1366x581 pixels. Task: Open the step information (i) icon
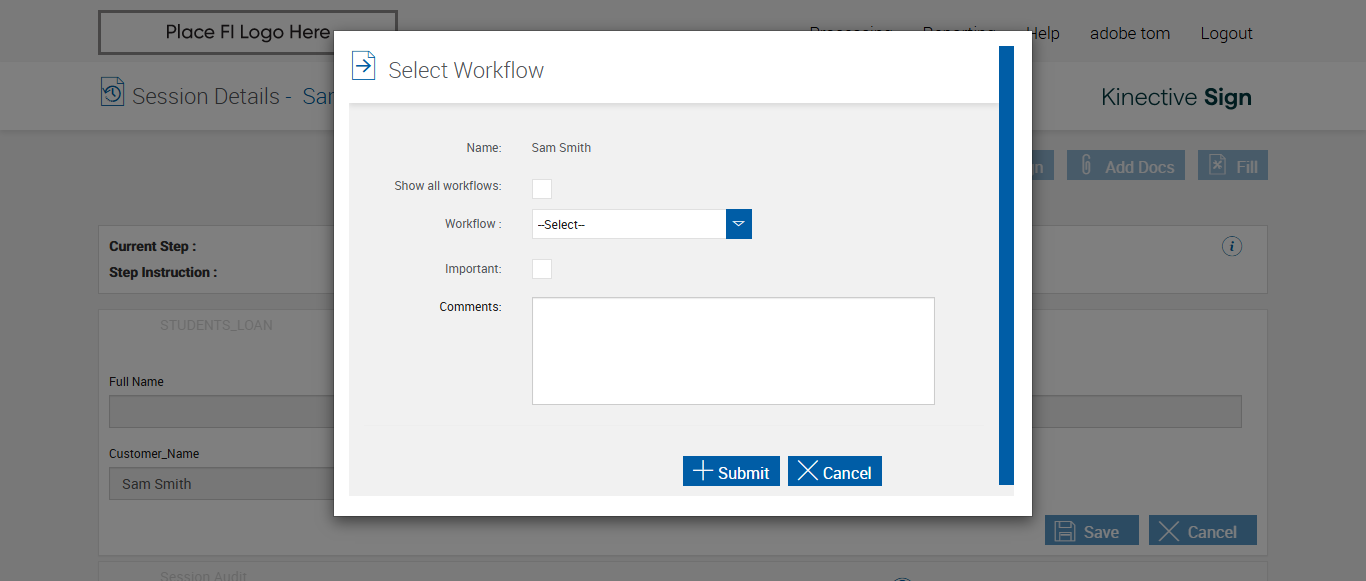pos(1232,246)
